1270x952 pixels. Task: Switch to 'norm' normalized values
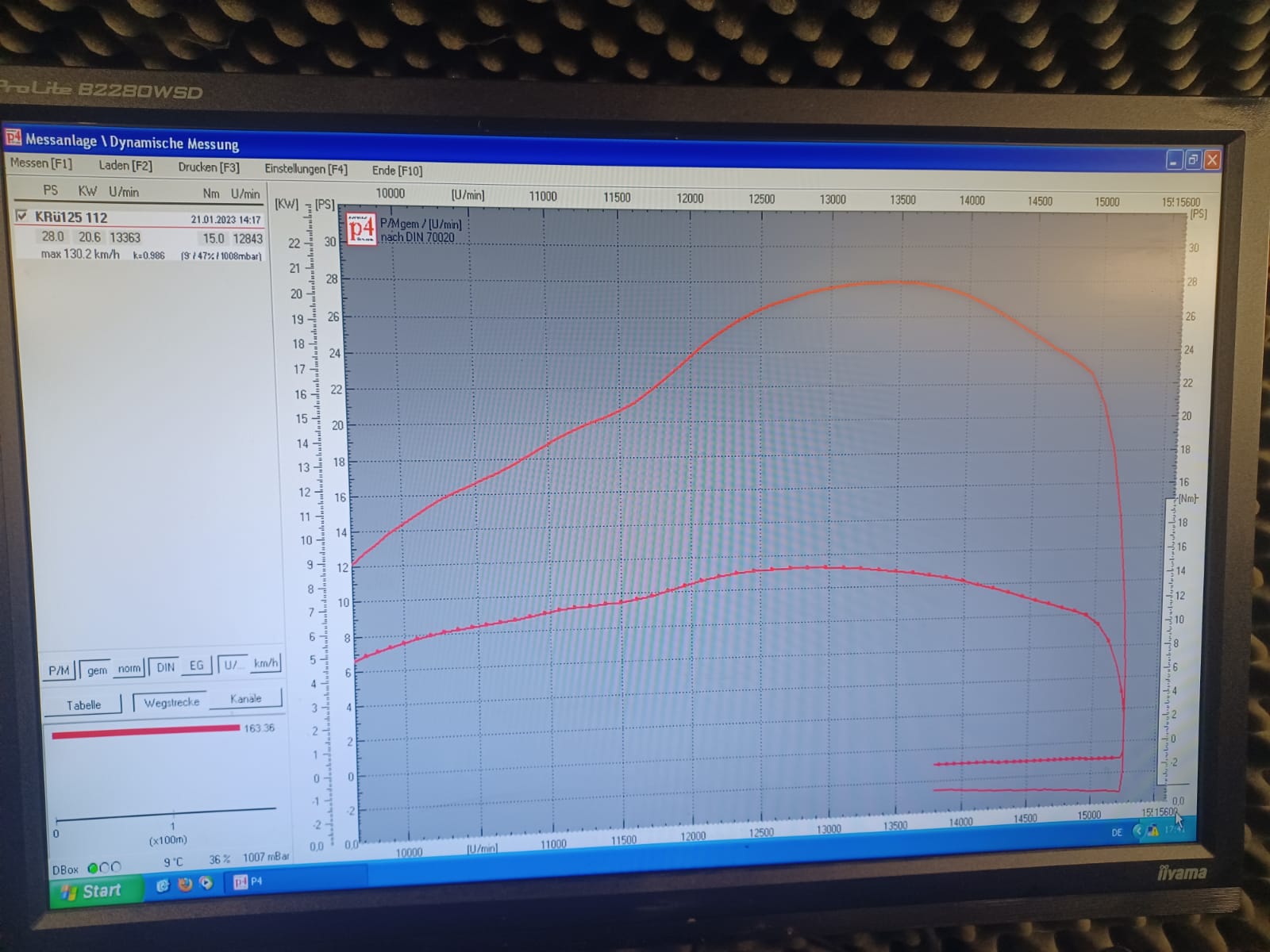coord(129,668)
